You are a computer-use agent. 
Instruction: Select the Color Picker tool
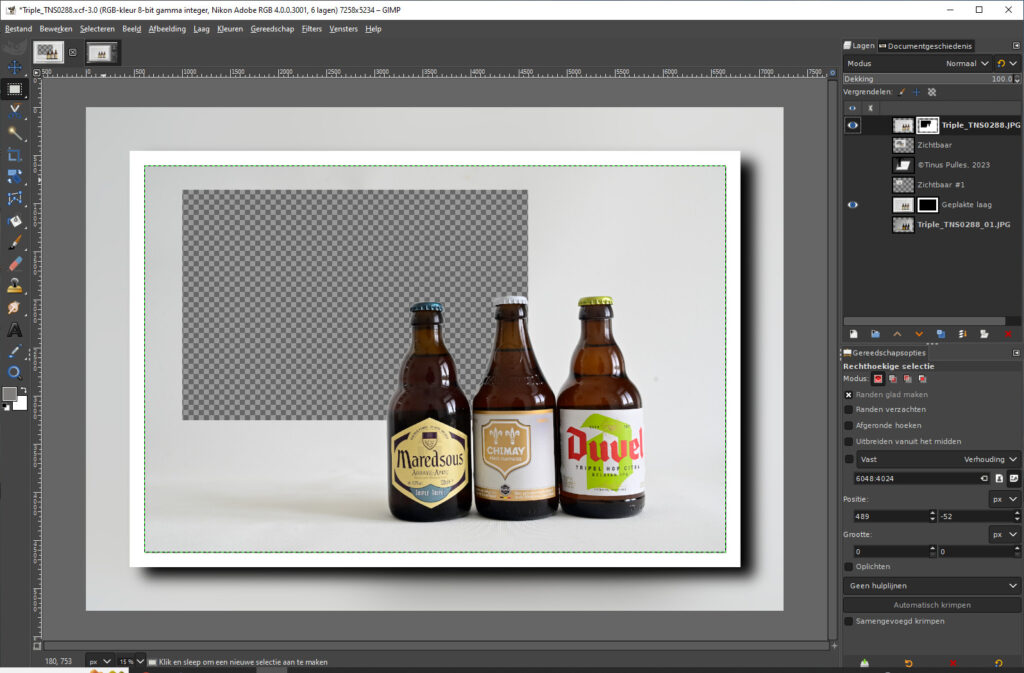[x=14, y=351]
